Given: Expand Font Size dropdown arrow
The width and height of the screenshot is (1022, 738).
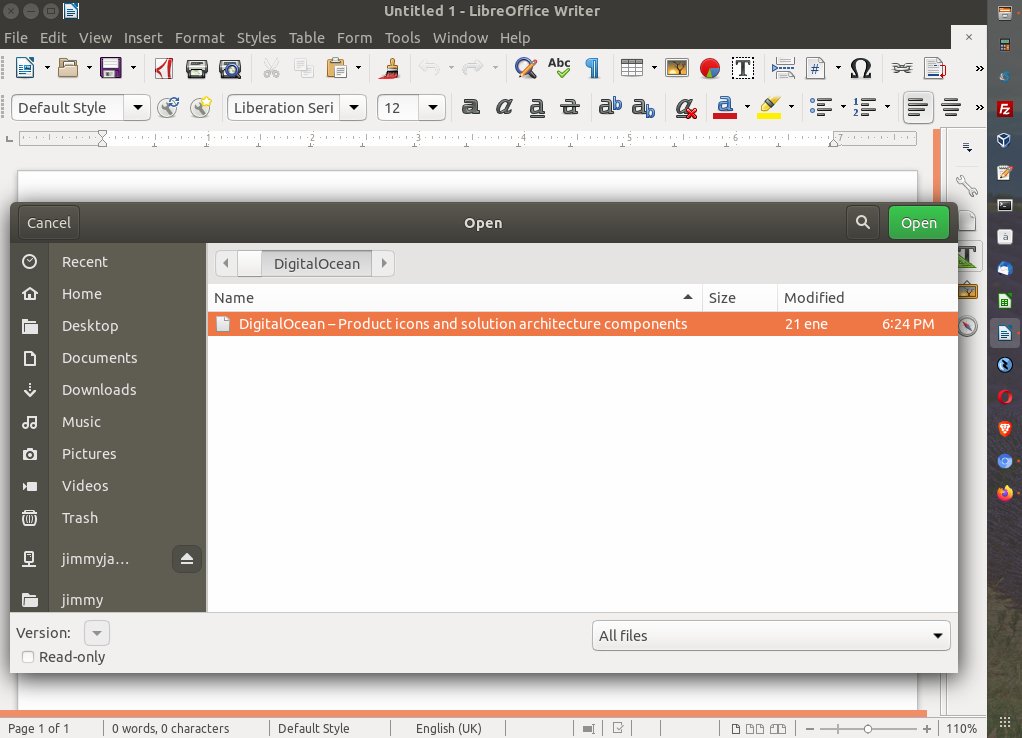Looking at the screenshot, I should tap(432, 108).
